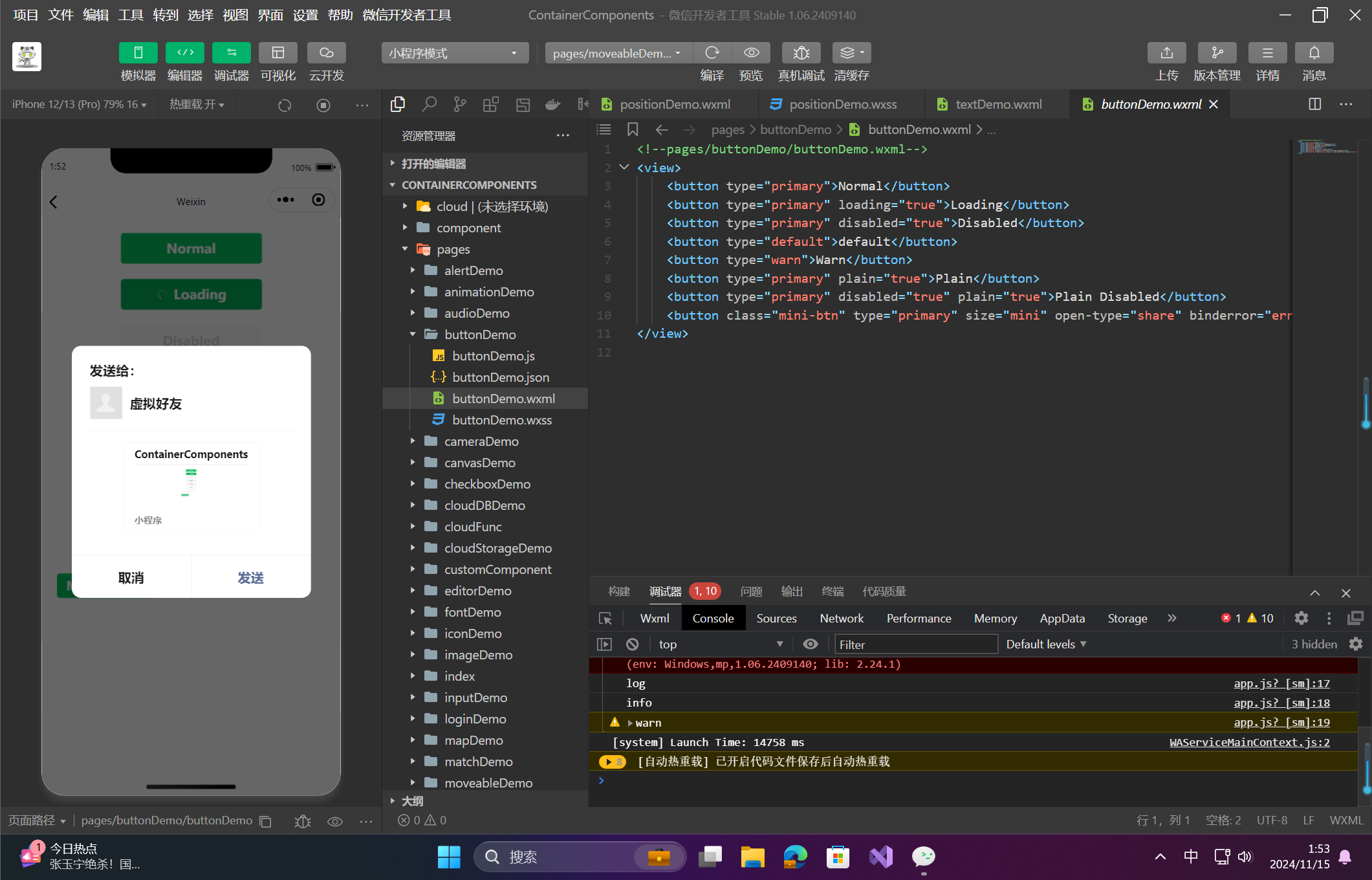Click the editor vertical scrollbar
The height and width of the screenshot is (880, 1372).
pos(1365,401)
